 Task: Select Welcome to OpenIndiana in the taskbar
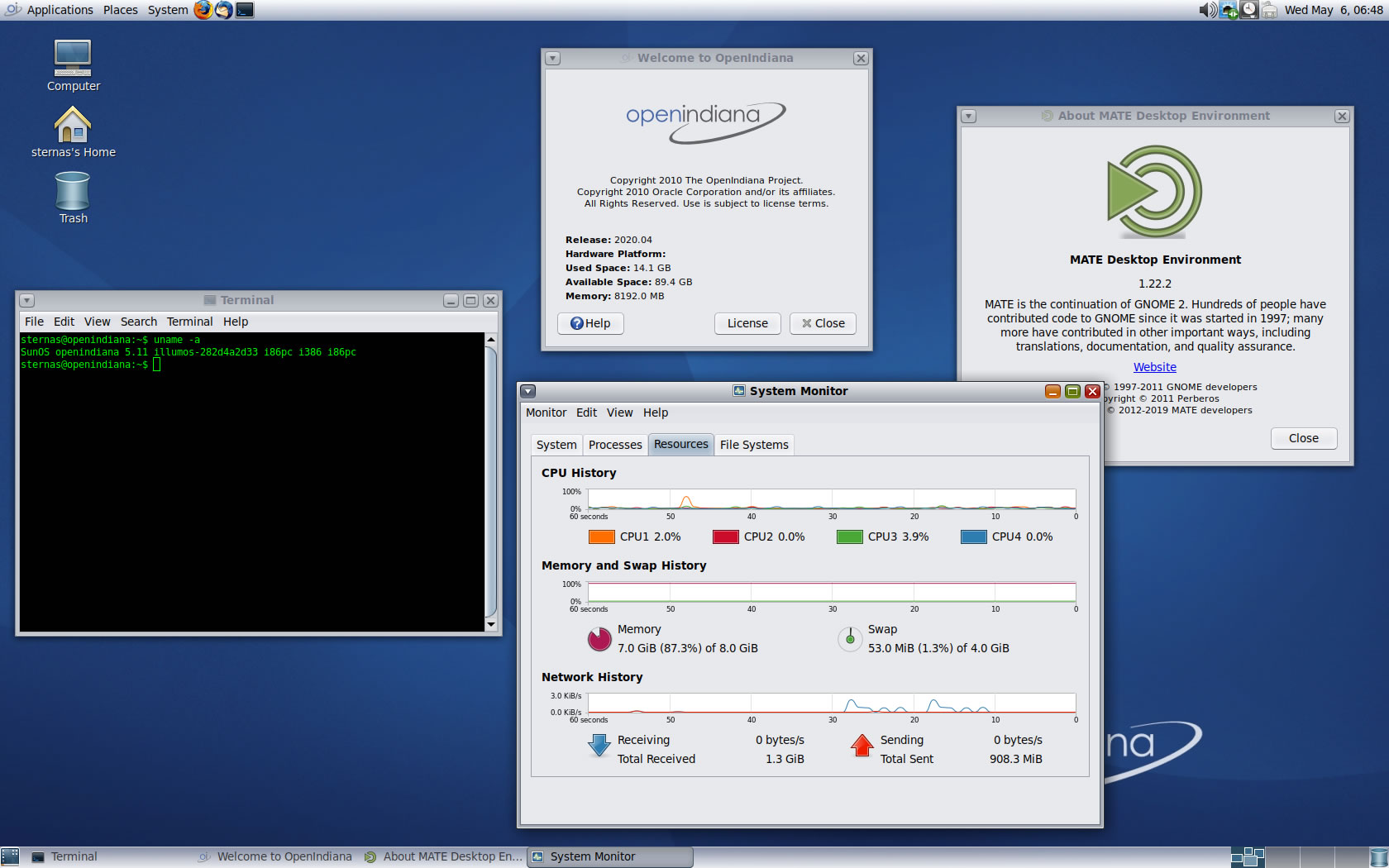pyautogui.click(x=276, y=857)
